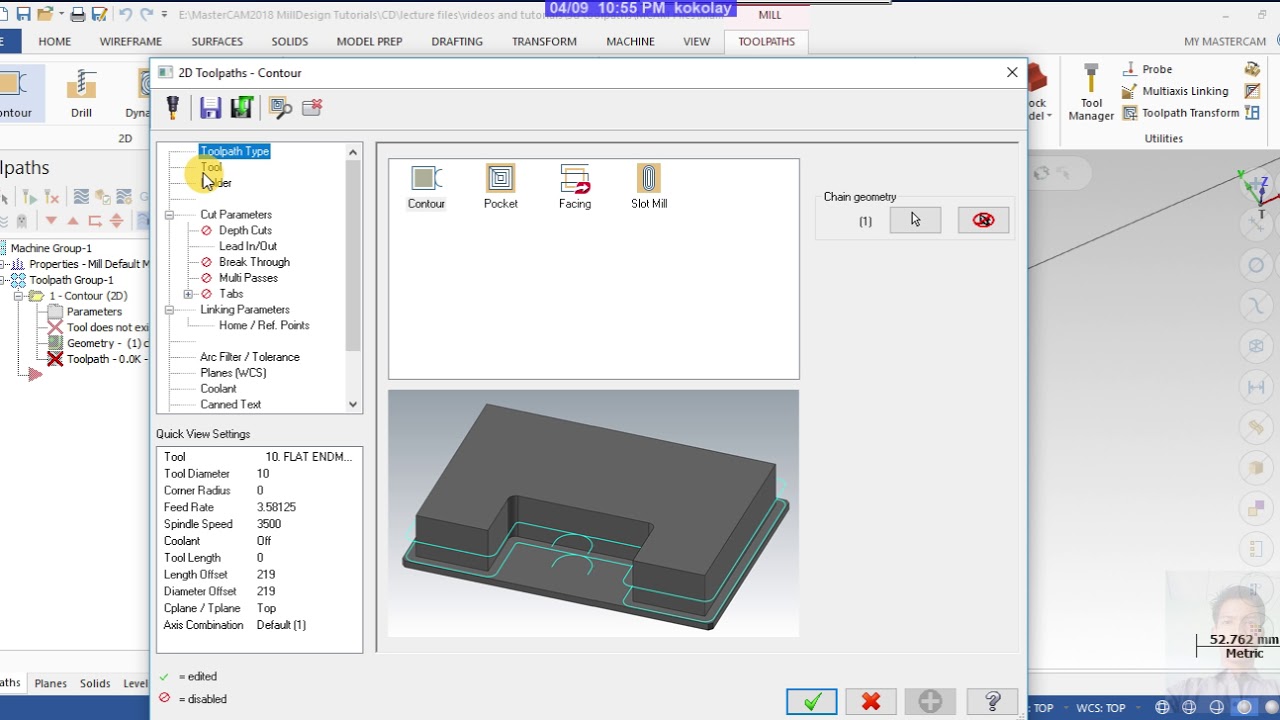The image size is (1280, 720).
Task: Launch Probe from the Utilities group
Action: point(1147,69)
